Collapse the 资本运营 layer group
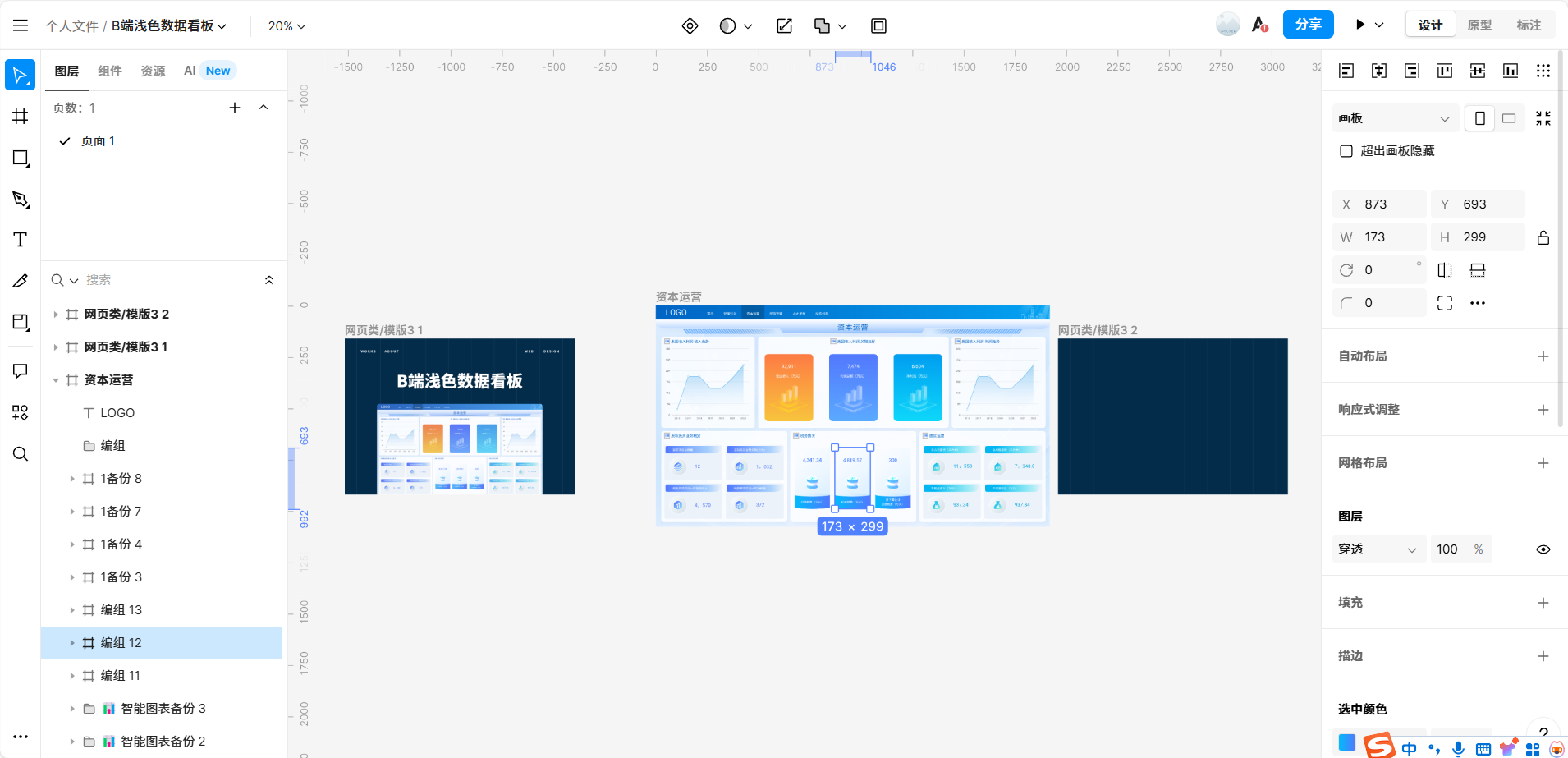 (x=56, y=380)
